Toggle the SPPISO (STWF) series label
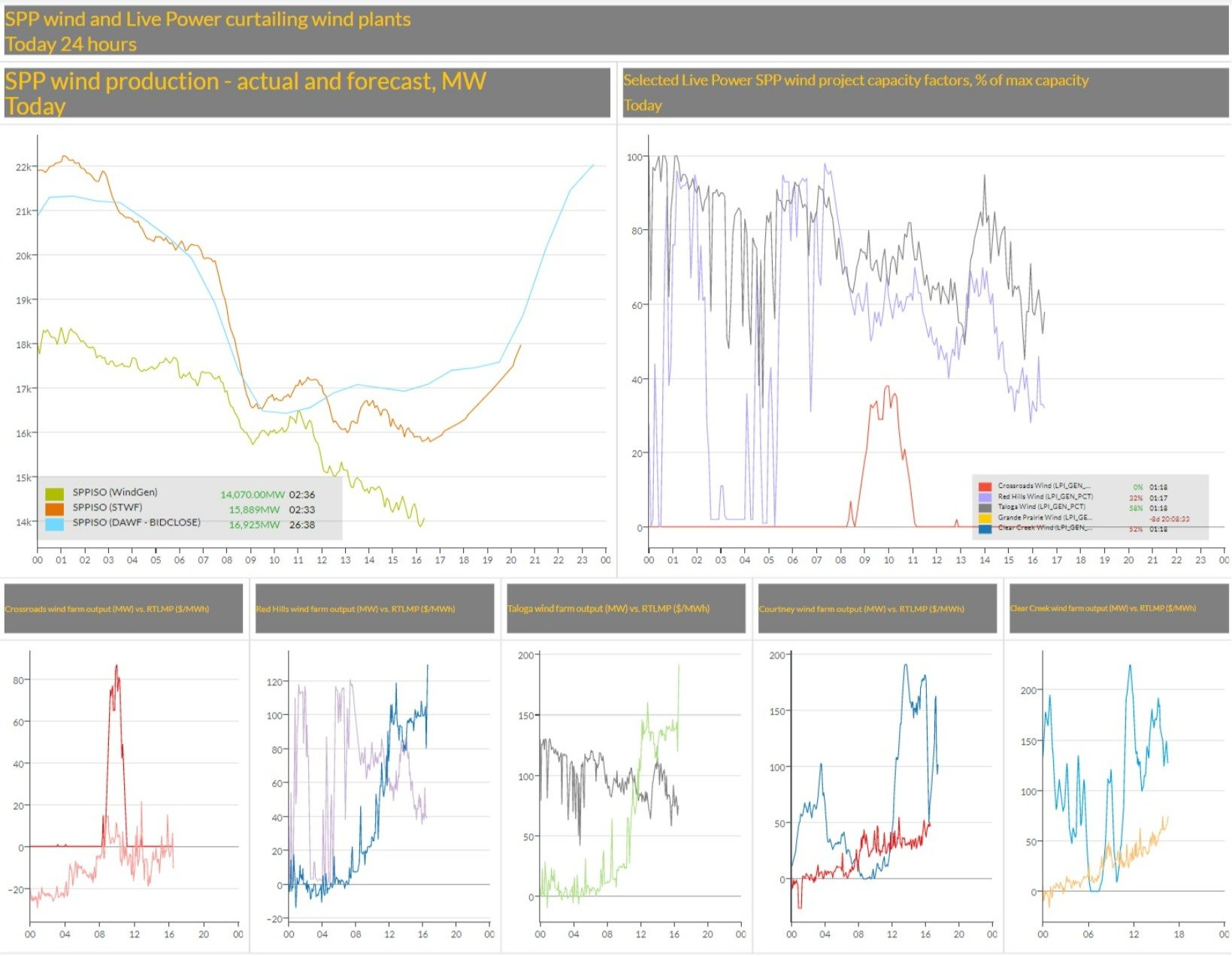Viewport: 1232px width, 956px height. [x=107, y=507]
